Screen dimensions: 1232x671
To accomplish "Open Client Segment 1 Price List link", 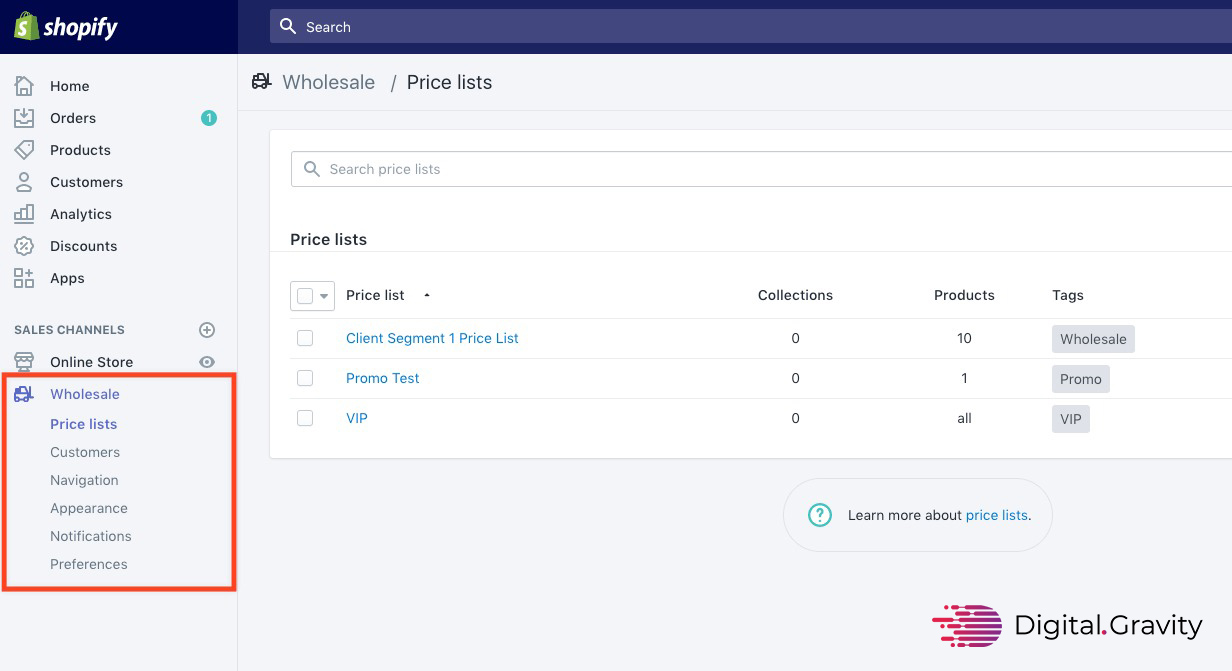I will [432, 338].
